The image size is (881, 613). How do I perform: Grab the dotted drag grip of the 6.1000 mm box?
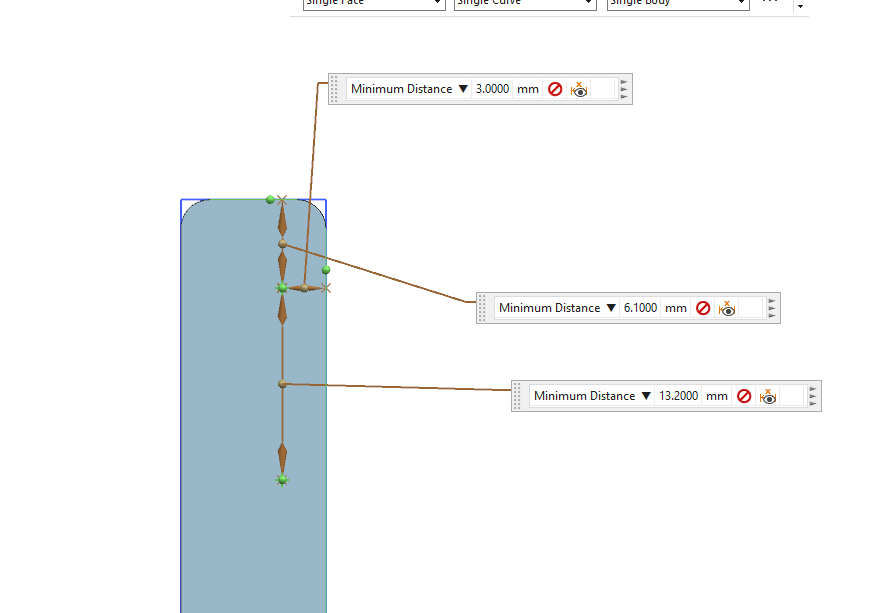point(483,308)
